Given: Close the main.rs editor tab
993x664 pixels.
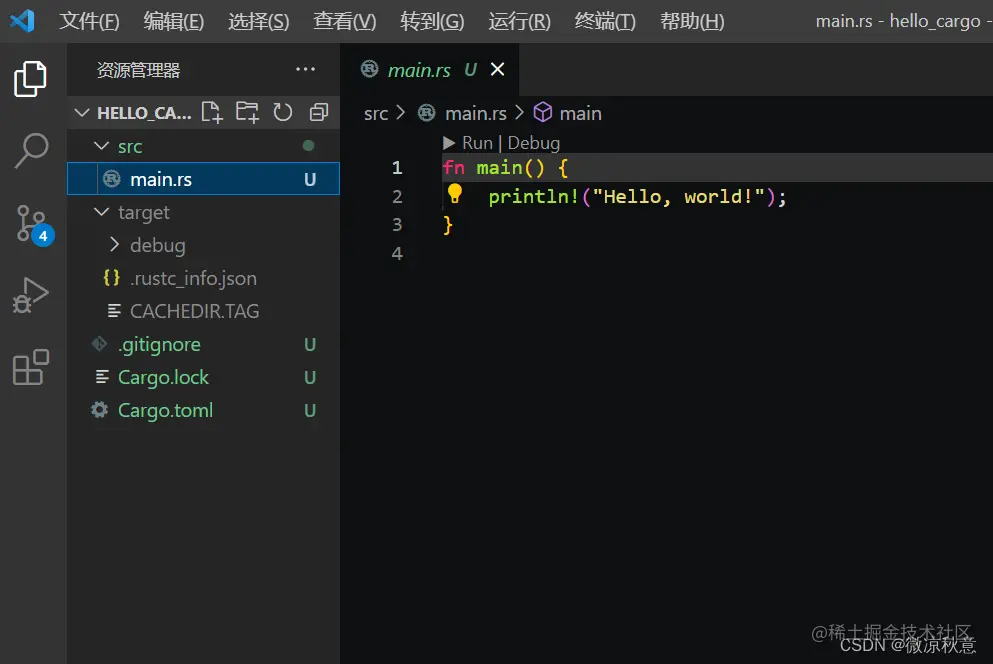Looking at the screenshot, I should 498,69.
